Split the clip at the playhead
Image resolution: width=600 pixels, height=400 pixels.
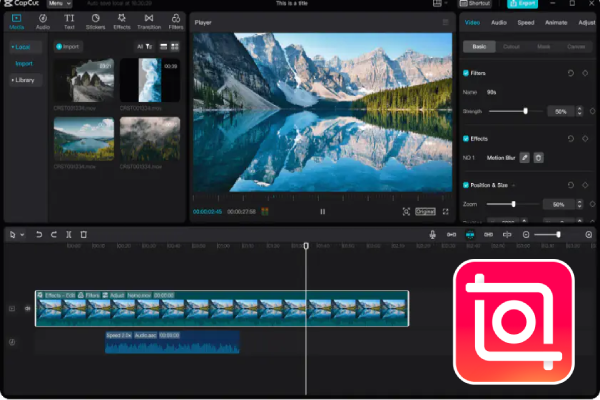[68, 234]
